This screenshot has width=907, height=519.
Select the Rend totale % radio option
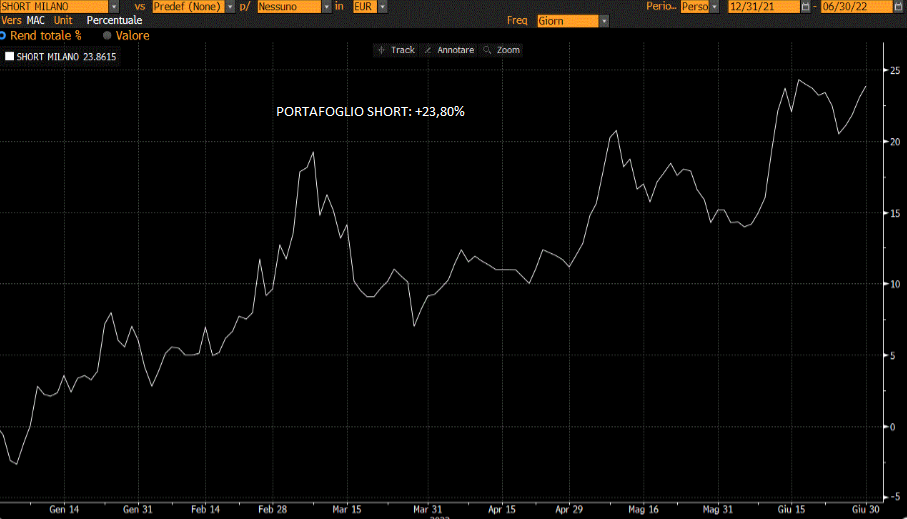[3, 35]
